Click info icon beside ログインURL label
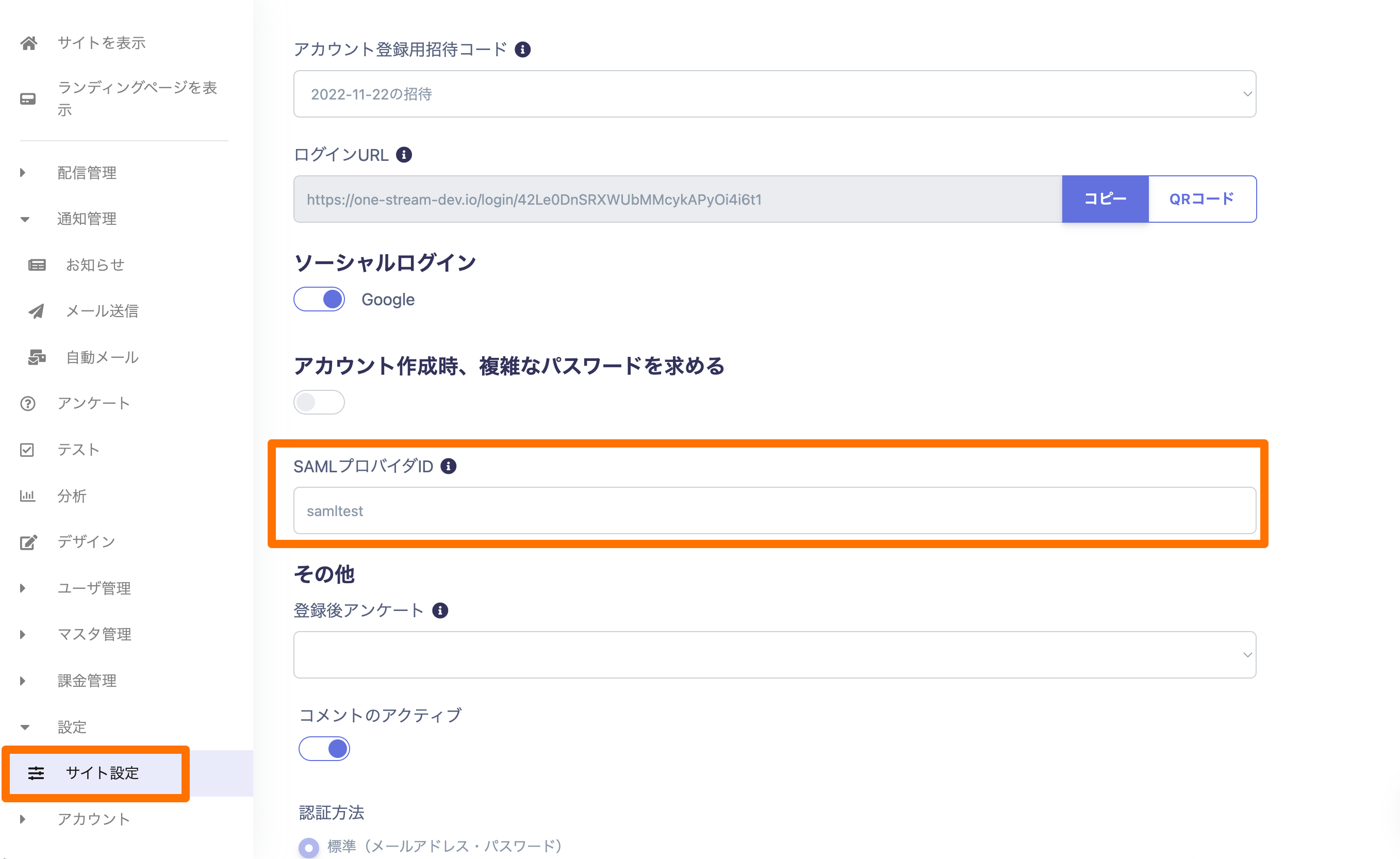This screenshot has width=1400, height=859. tap(404, 155)
